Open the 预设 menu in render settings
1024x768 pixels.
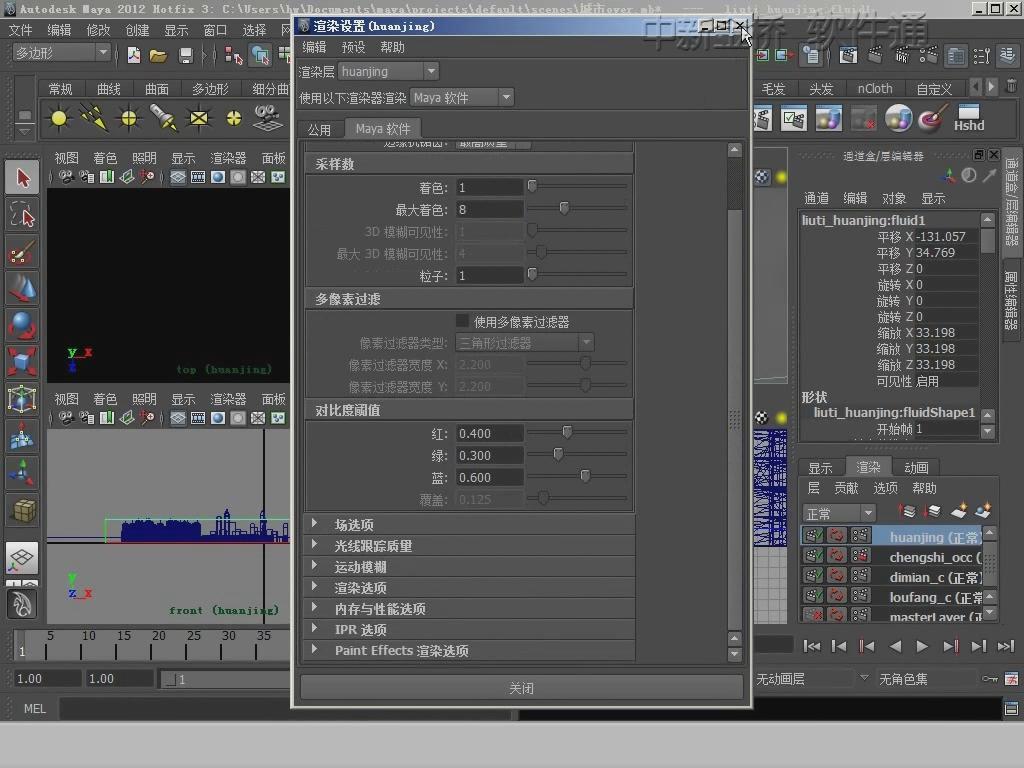(x=353, y=47)
